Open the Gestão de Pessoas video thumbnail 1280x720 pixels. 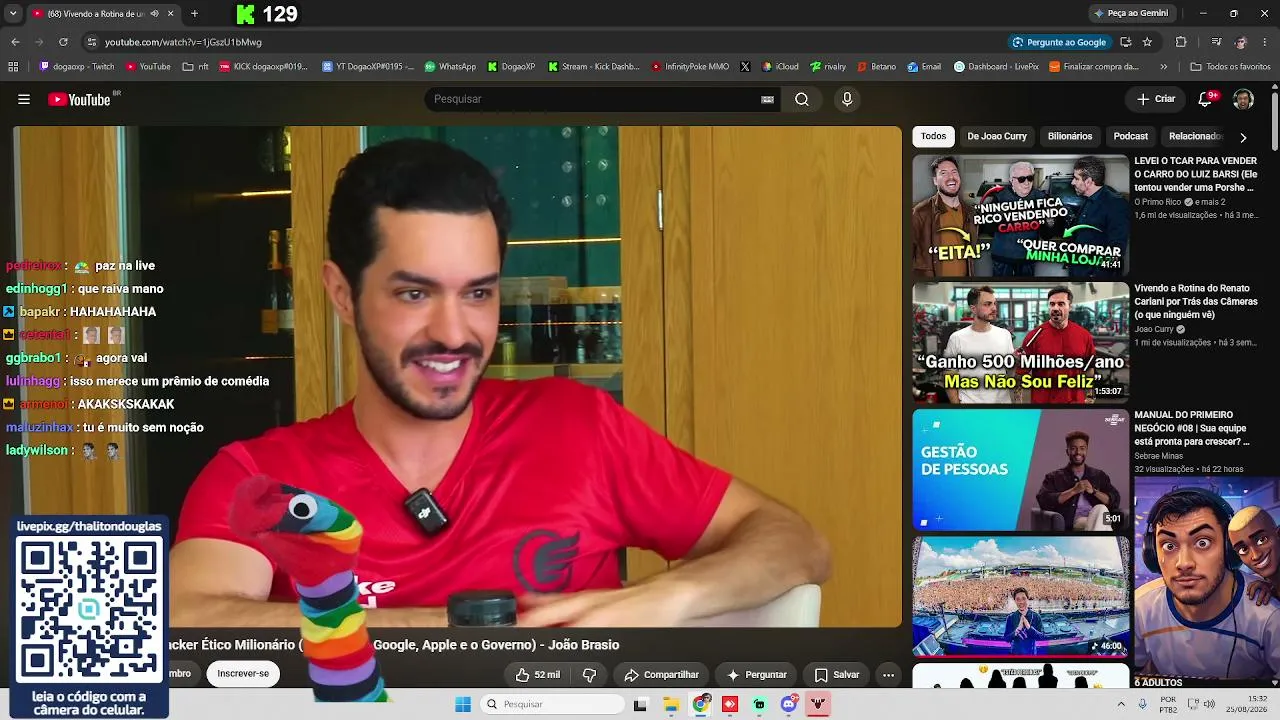point(1020,469)
